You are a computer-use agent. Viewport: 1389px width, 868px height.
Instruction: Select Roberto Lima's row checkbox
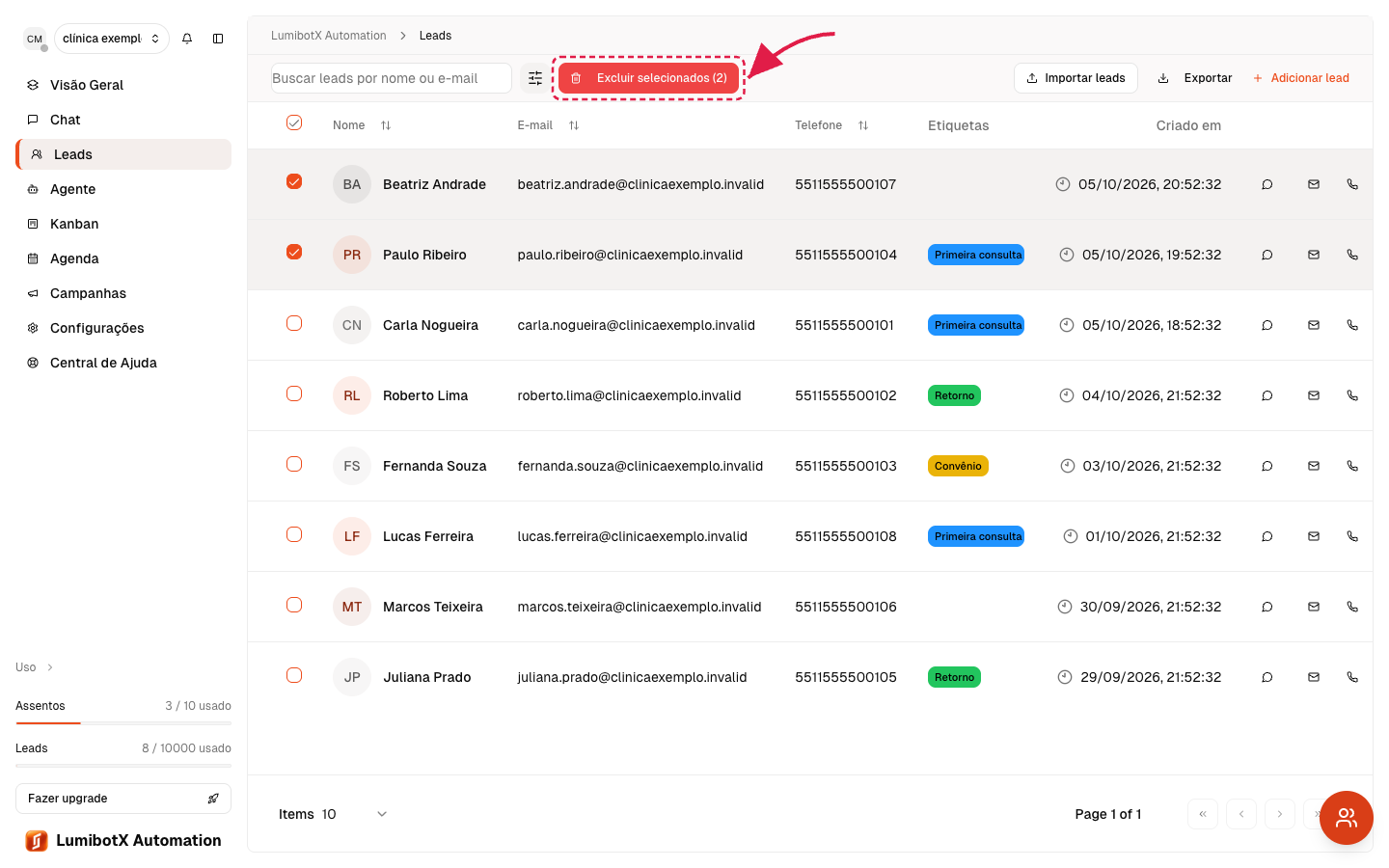(294, 393)
